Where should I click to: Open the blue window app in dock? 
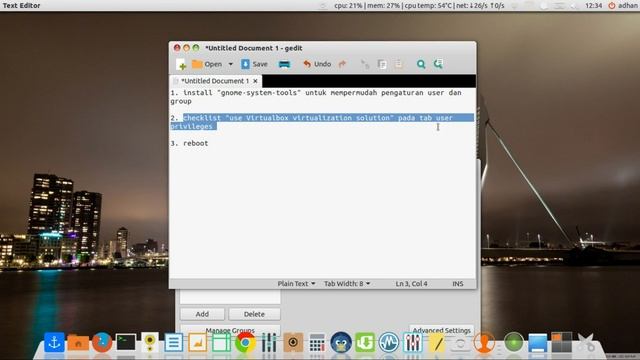538,342
